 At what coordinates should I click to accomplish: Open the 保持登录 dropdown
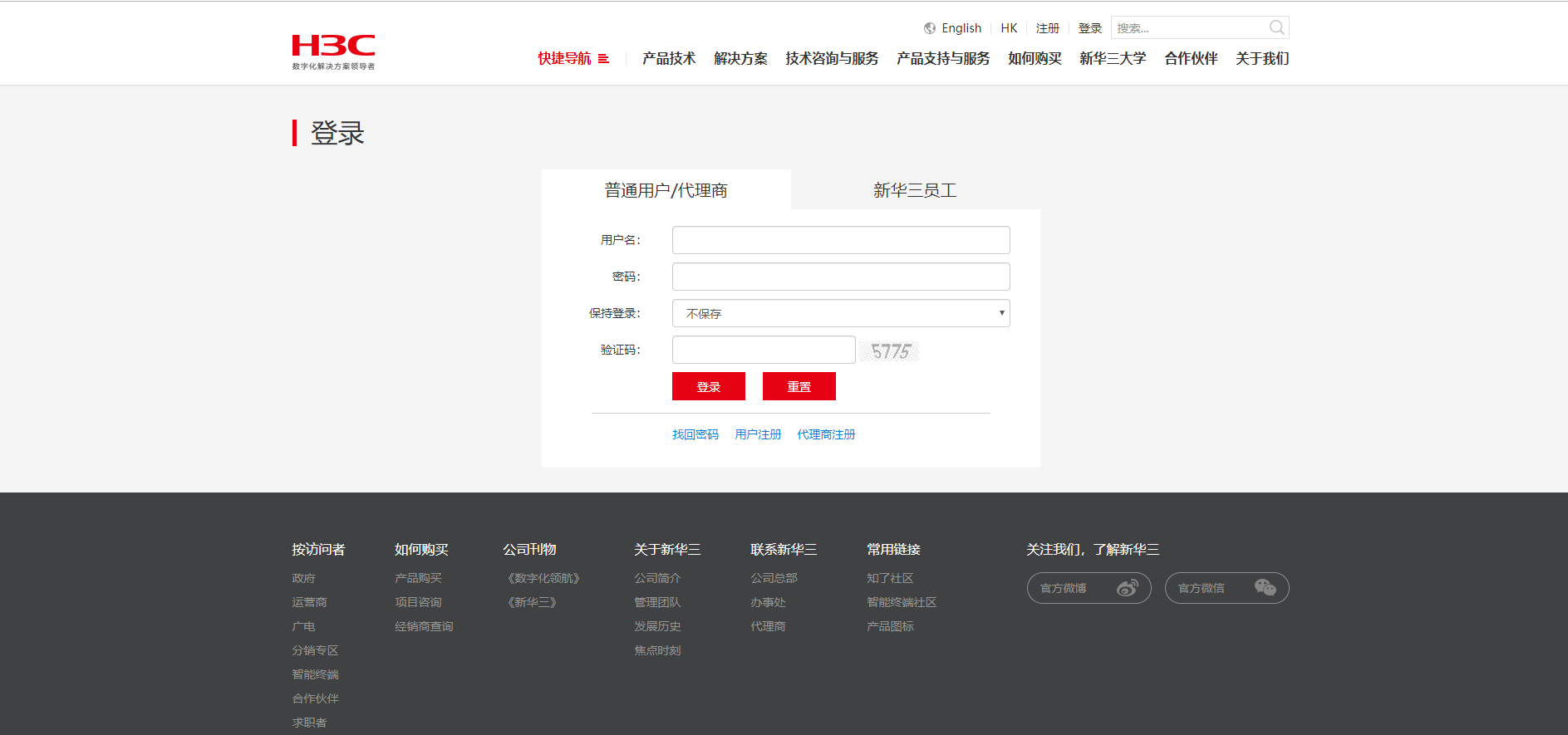[x=841, y=313]
